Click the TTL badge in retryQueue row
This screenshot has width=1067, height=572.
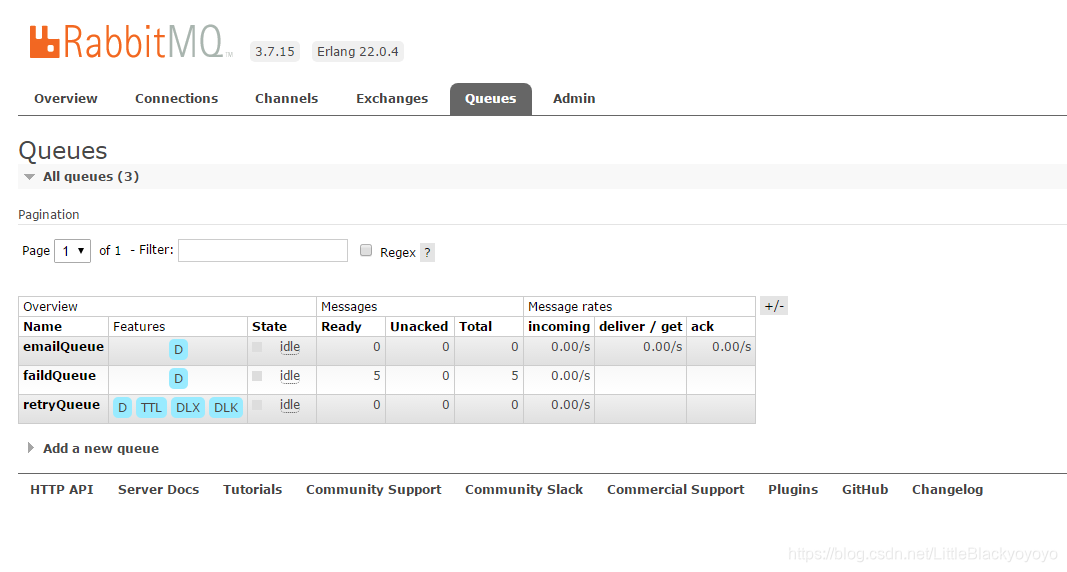tap(151, 408)
